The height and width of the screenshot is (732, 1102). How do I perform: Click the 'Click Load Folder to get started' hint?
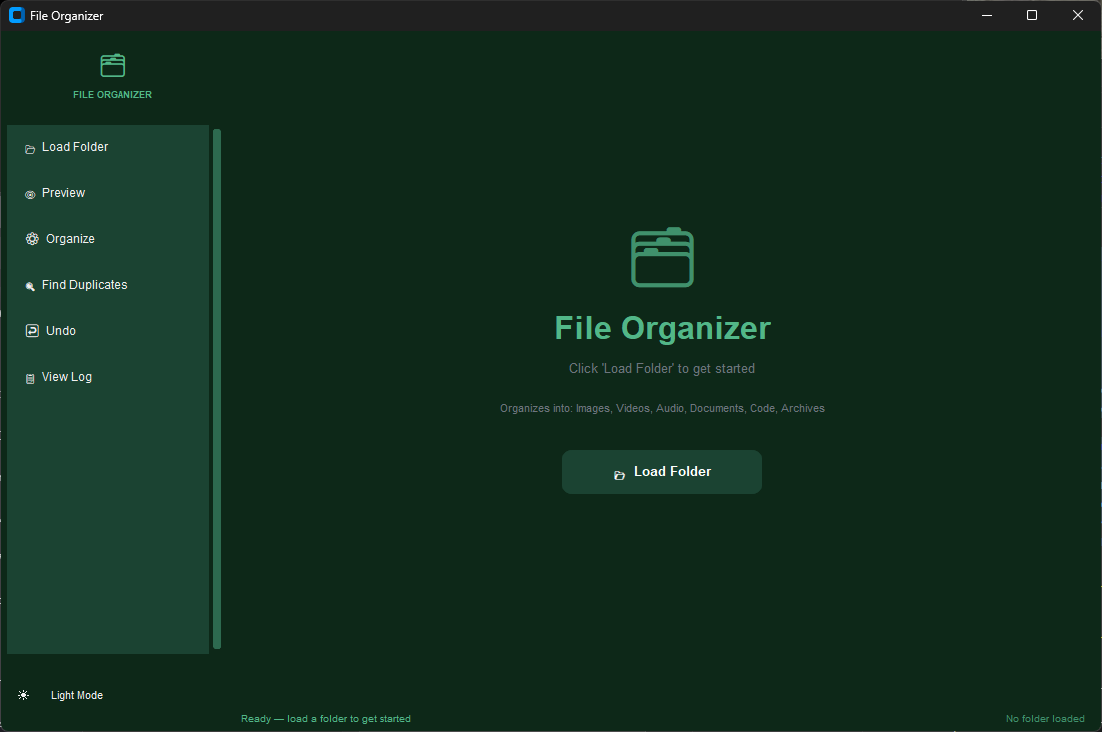[662, 369]
